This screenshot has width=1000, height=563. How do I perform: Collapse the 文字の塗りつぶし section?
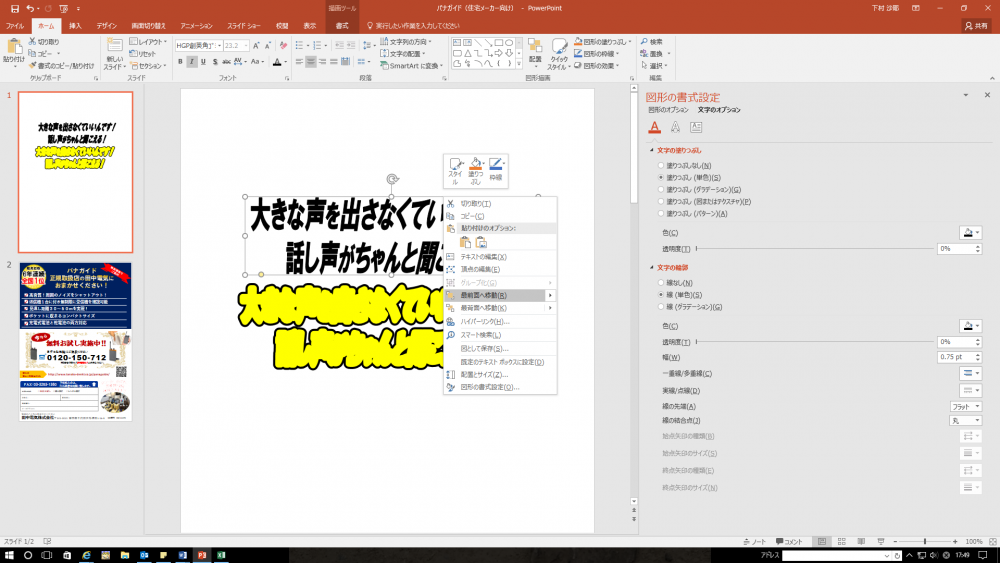pyautogui.click(x=651, y=150)
